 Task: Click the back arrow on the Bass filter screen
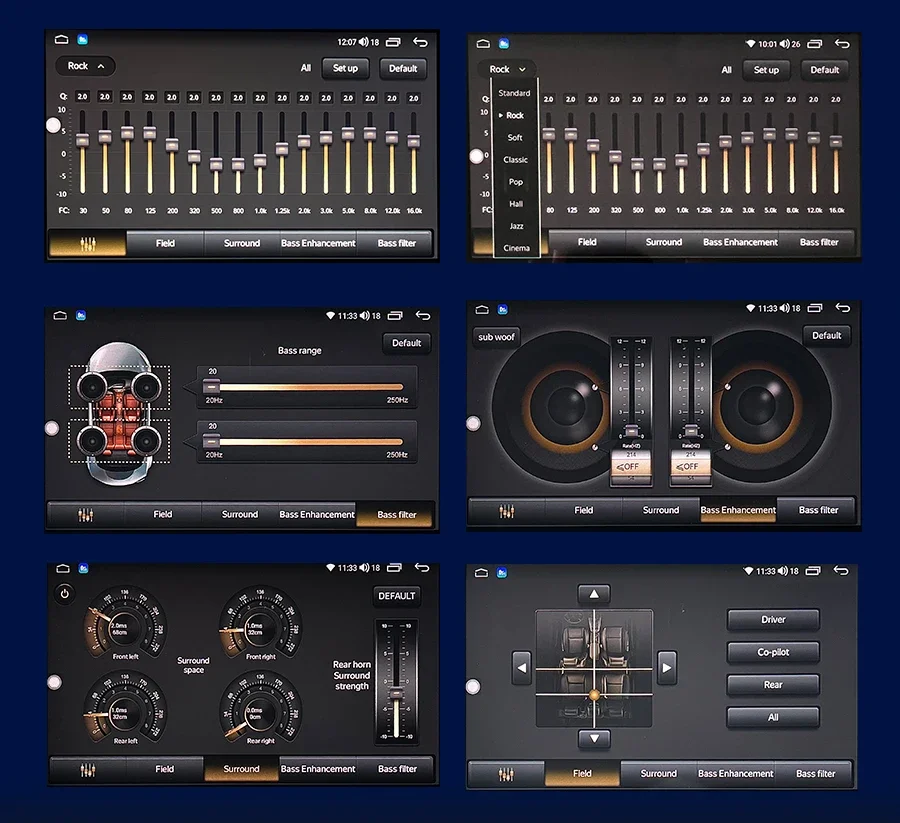[422, 315]
